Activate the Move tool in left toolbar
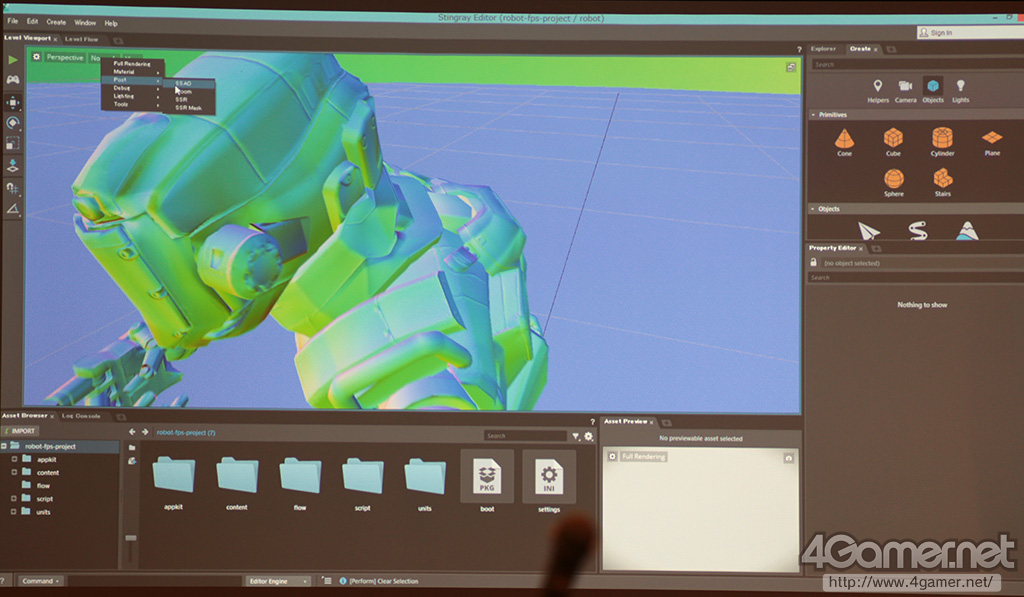This screenshot has width=1024, height=597. [13, 103]
